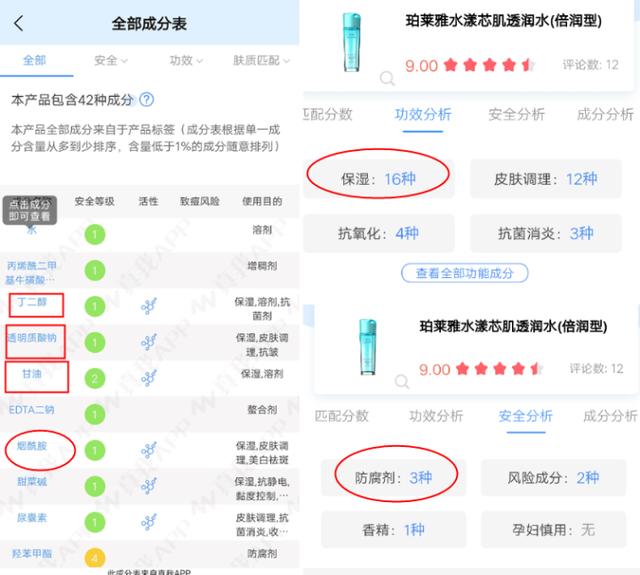Expand the 功效 filter dropdown
640x575 pixels.
[186, 60]
